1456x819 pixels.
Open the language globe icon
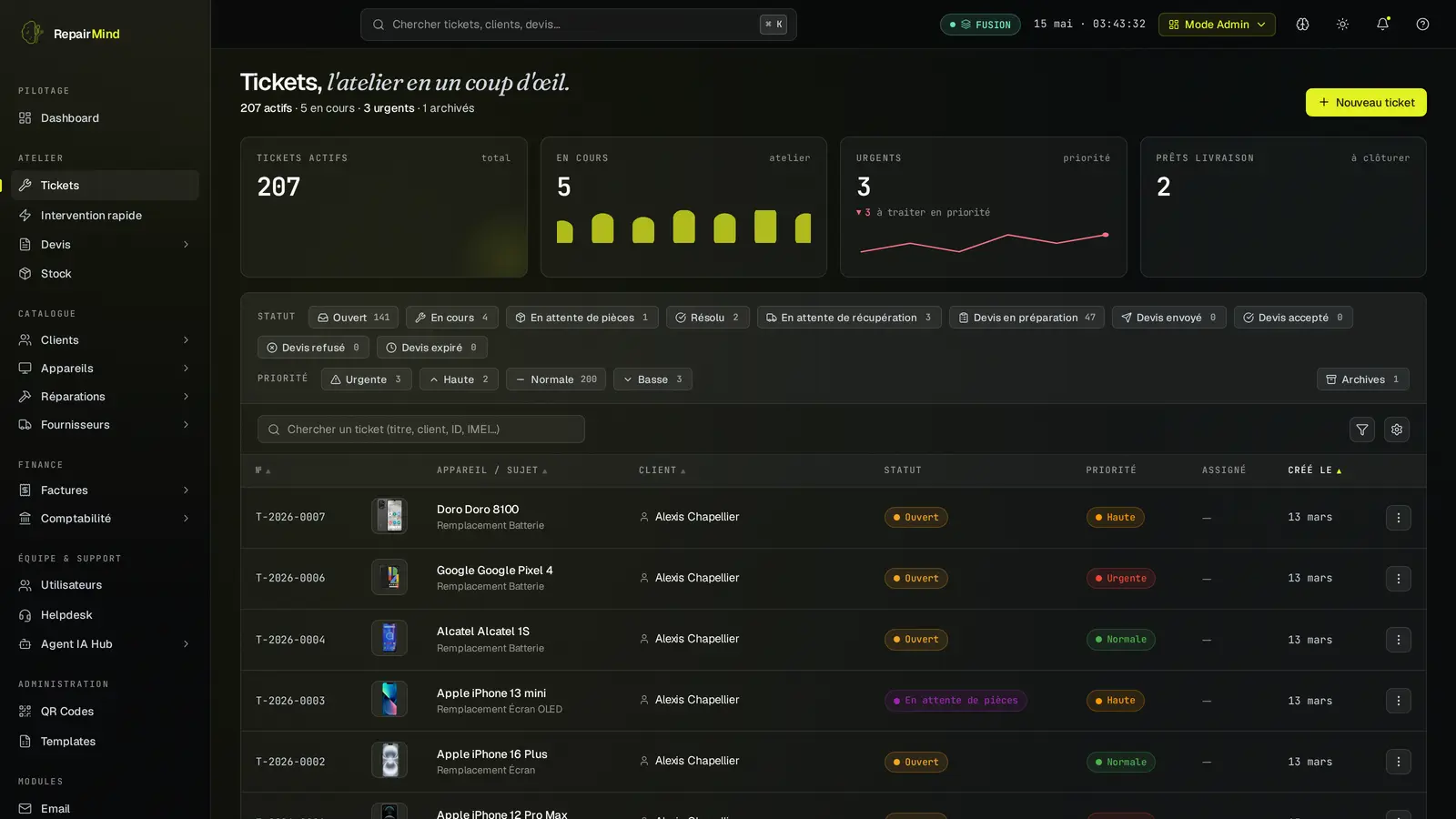pyautogui.click(x=1302, y=25)
